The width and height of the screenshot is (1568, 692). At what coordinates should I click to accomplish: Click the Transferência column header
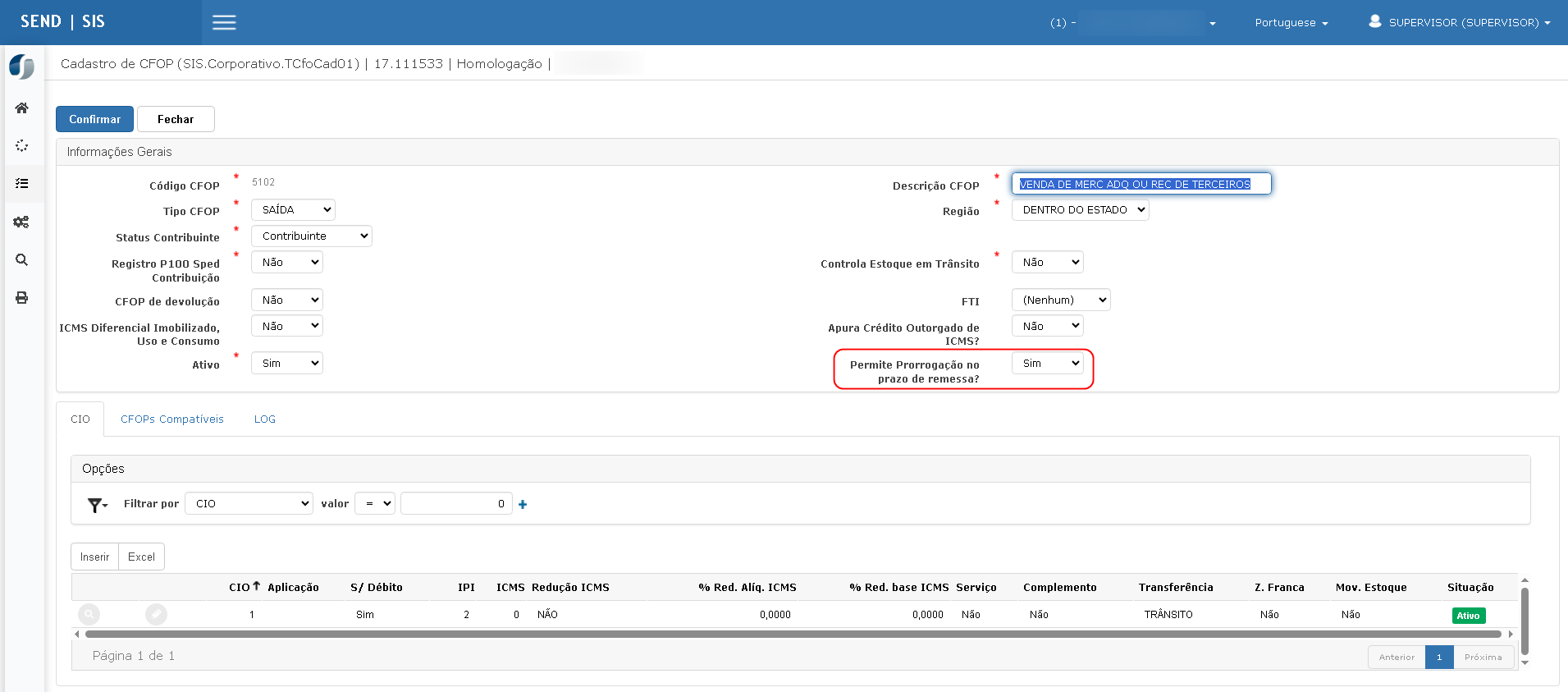pyautogui.click(x=1176, y=588)
